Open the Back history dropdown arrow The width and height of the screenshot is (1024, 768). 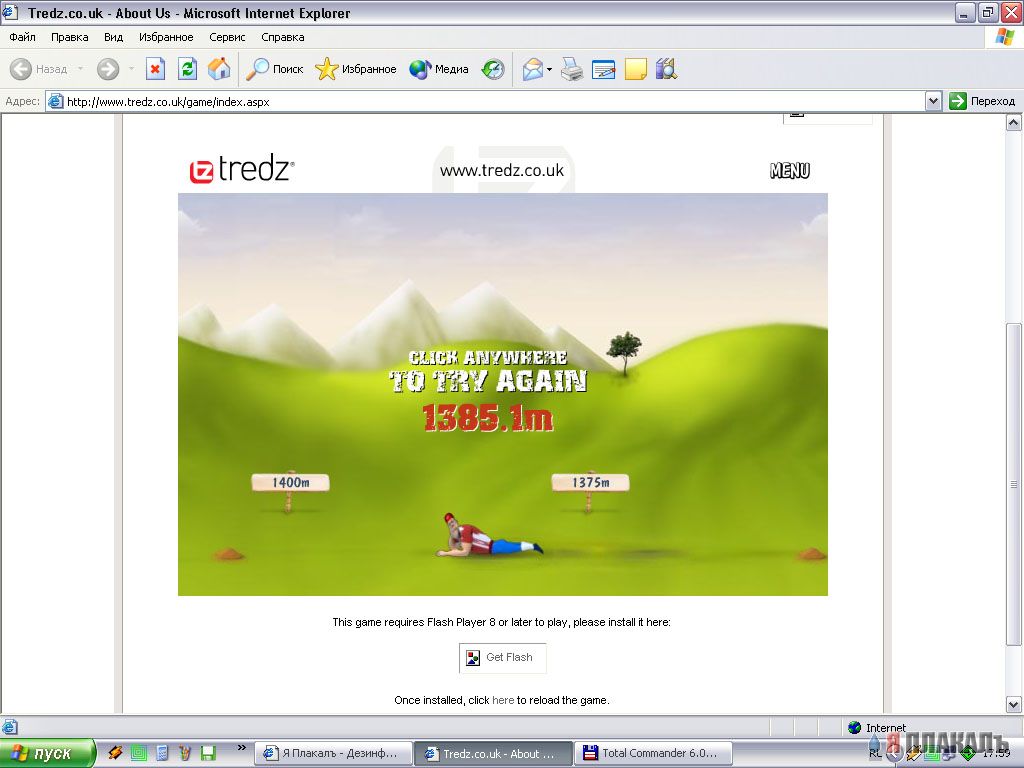pyautogui.click(x=80, y=69)
